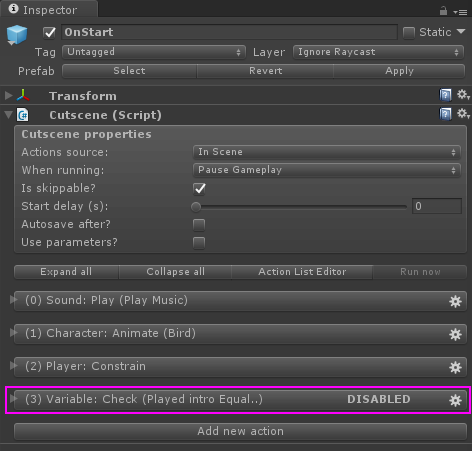The image size is (472, 451).
Task: Click the Character: Animate action gear icon
Action: click(455, 334)
